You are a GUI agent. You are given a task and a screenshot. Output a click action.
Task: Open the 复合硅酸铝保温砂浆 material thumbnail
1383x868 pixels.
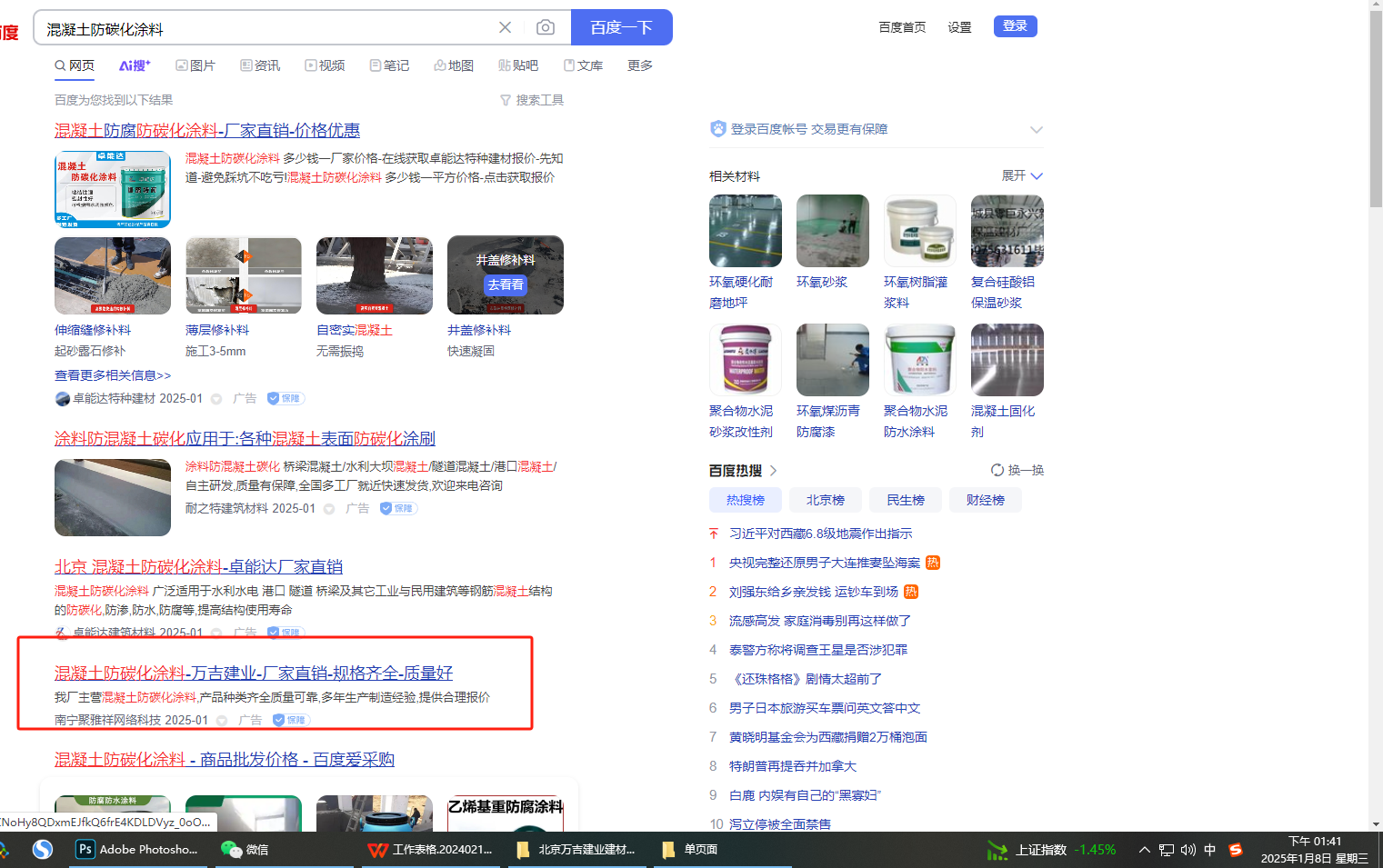(x=1007, y=231)
